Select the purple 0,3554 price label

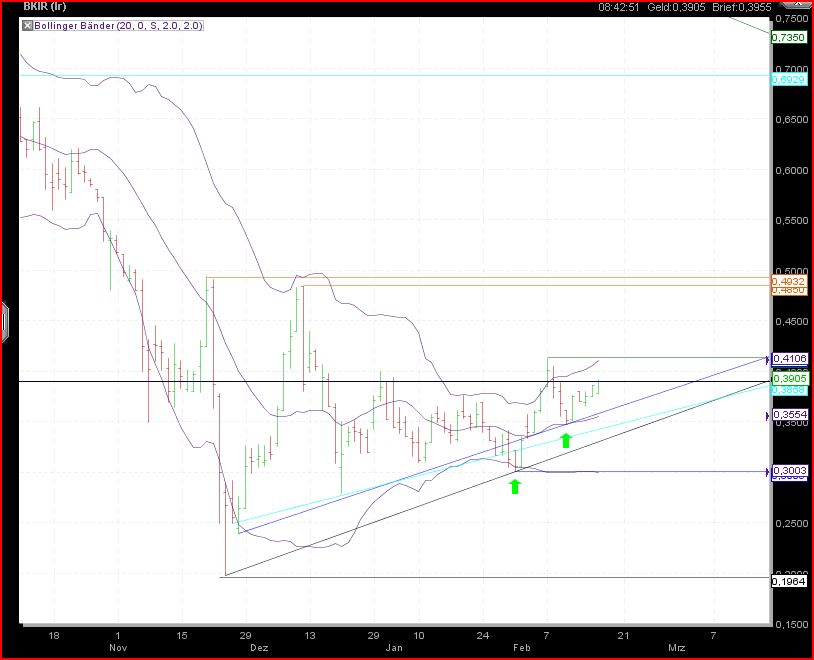[790, 414]
